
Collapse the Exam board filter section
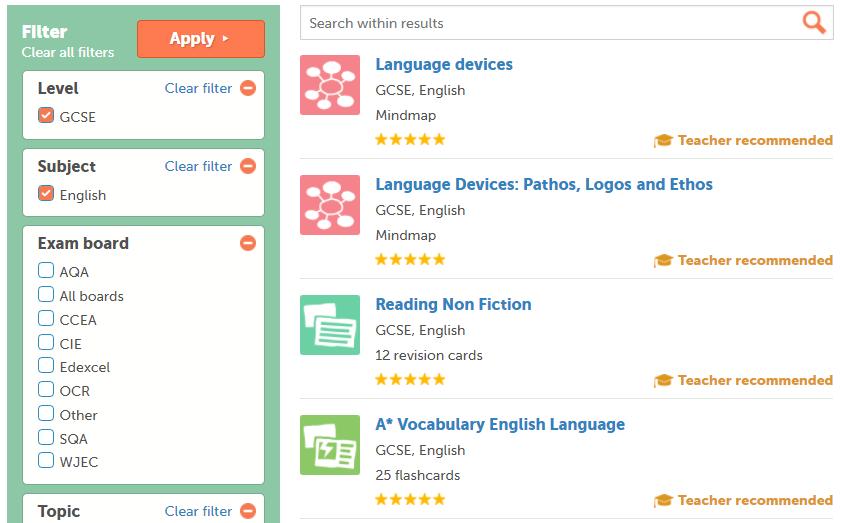[x=248, y=243]
